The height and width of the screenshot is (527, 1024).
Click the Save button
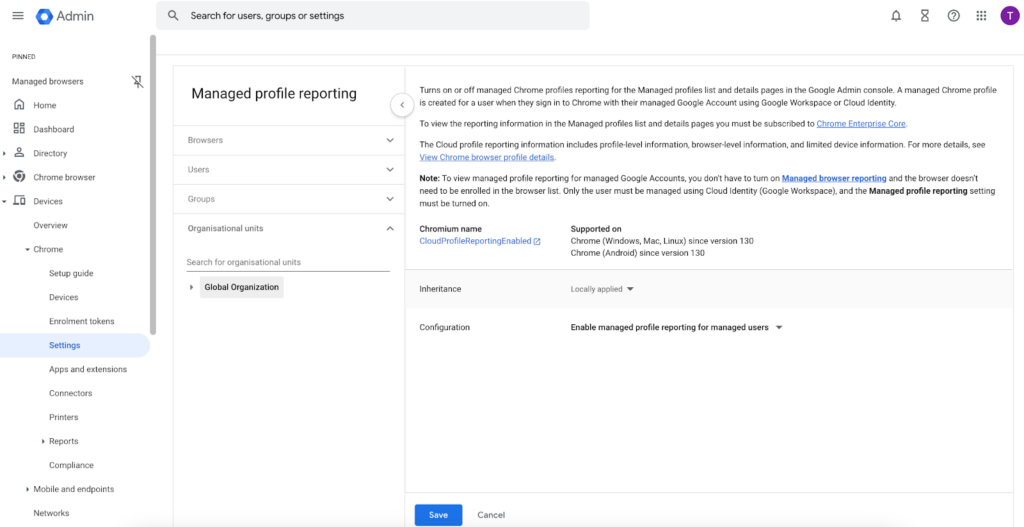click(x=438, y=514)
